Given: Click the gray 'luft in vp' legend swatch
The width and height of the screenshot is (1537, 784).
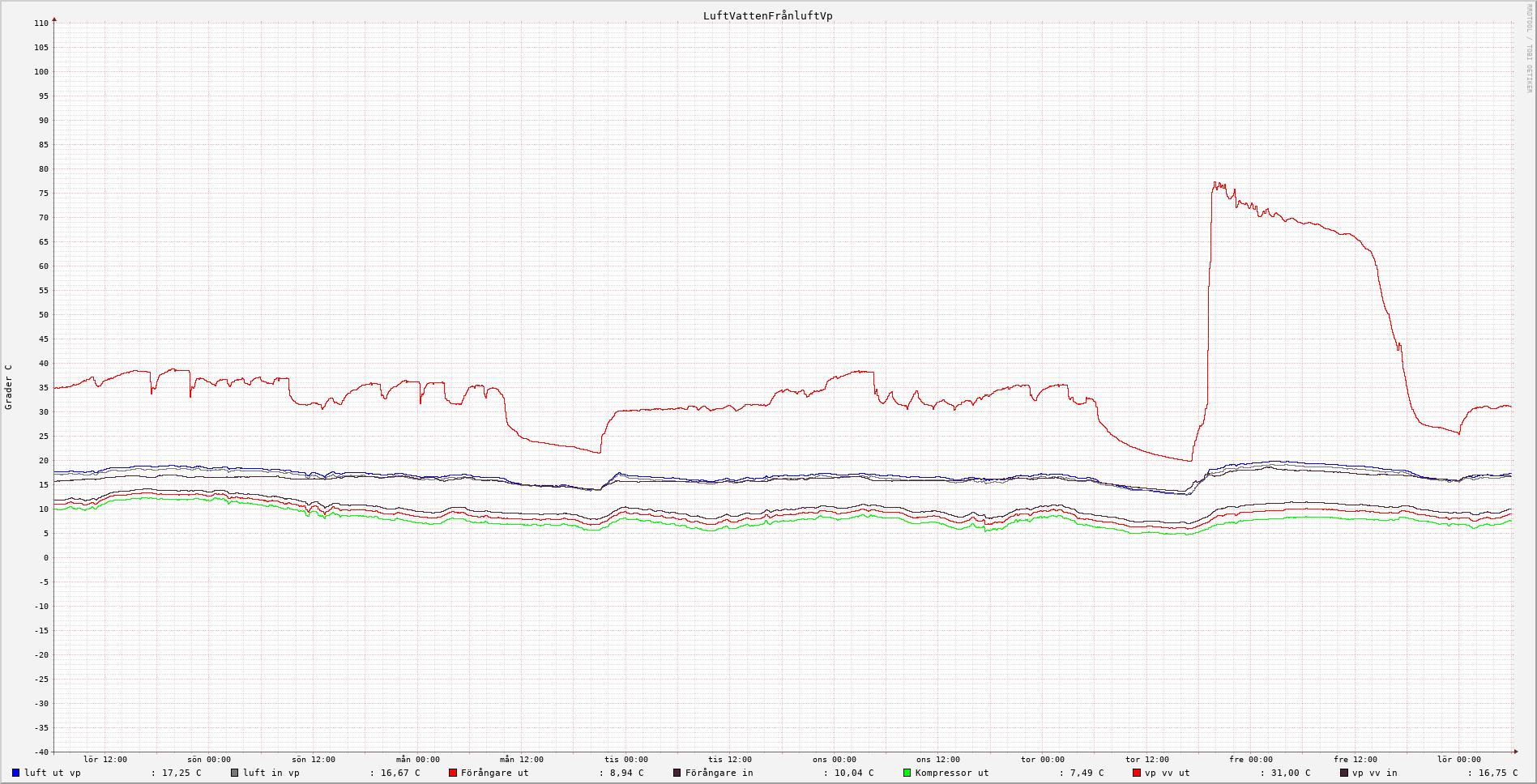Looking at the screenshot, I should [x=235, y=773].
